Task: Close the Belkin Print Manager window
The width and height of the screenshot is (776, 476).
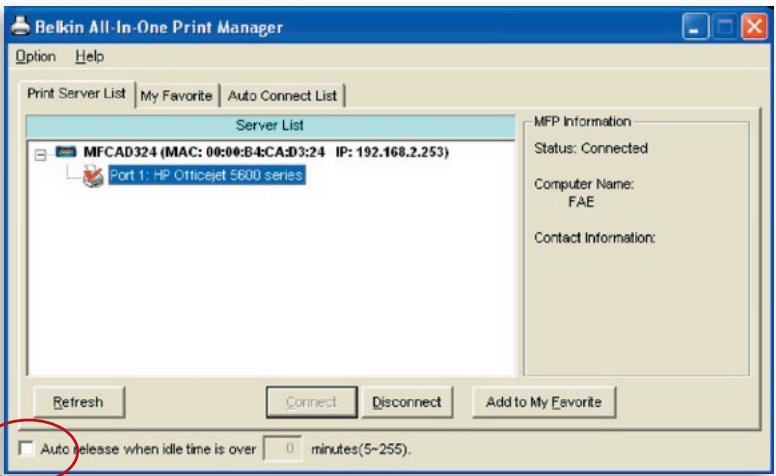Action: (753, 26)
